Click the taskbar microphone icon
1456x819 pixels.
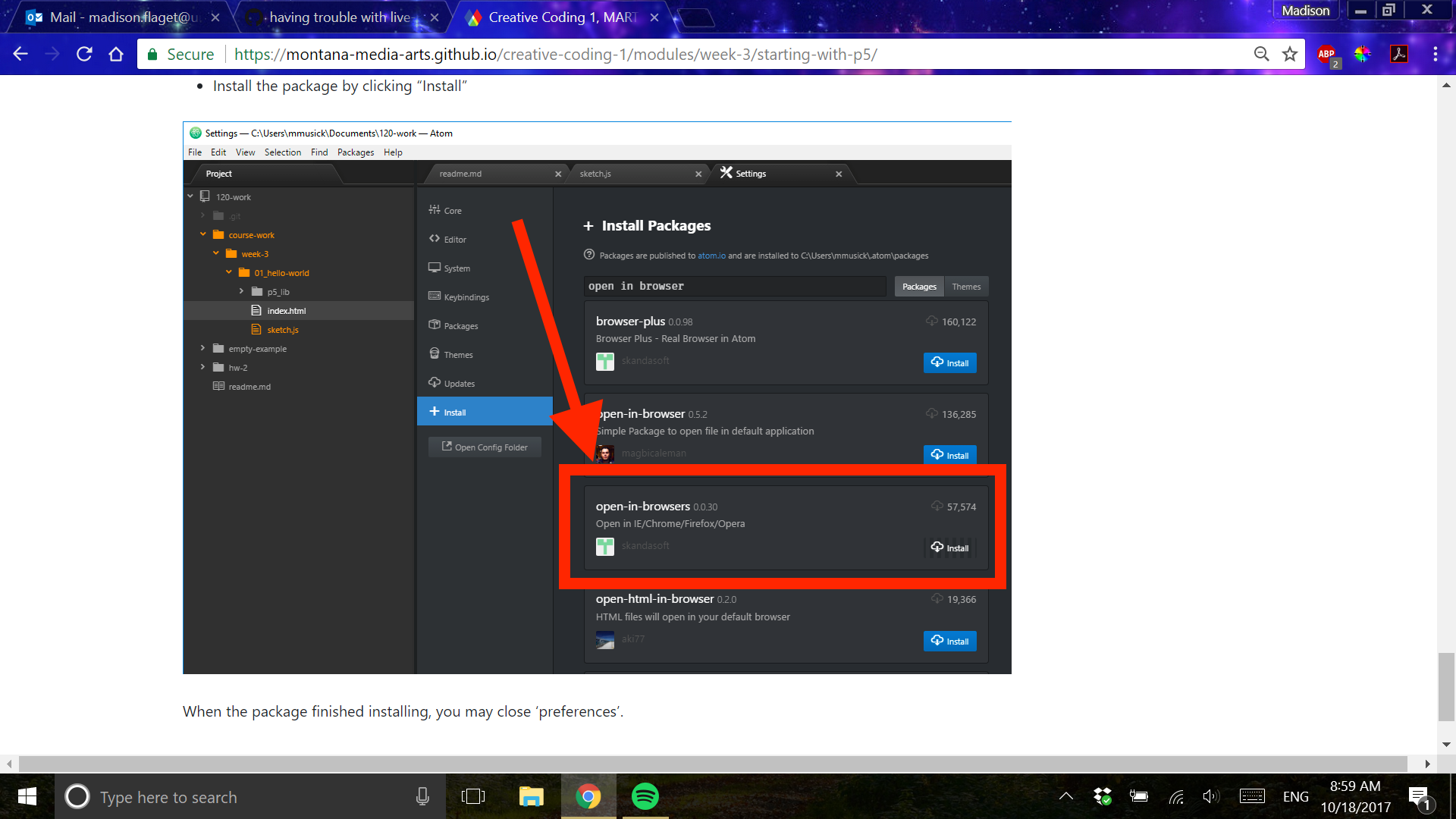(422, 796)
